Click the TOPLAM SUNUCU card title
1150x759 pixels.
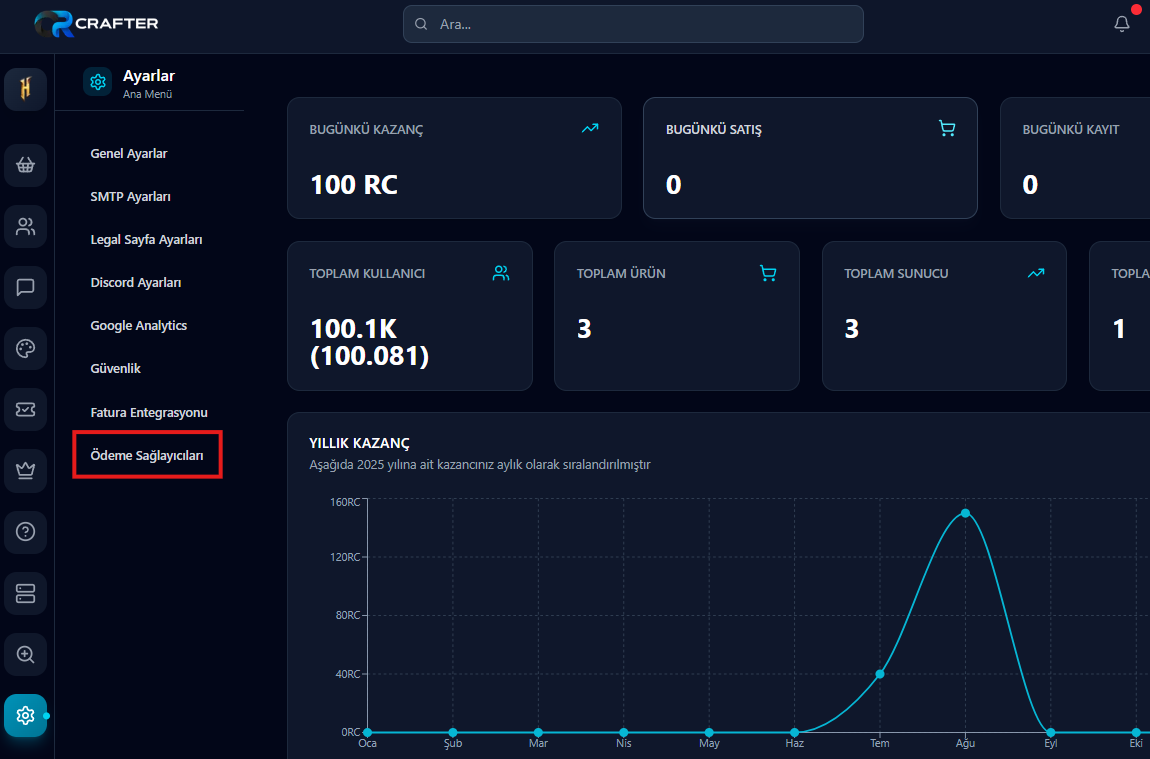(896, 274)
